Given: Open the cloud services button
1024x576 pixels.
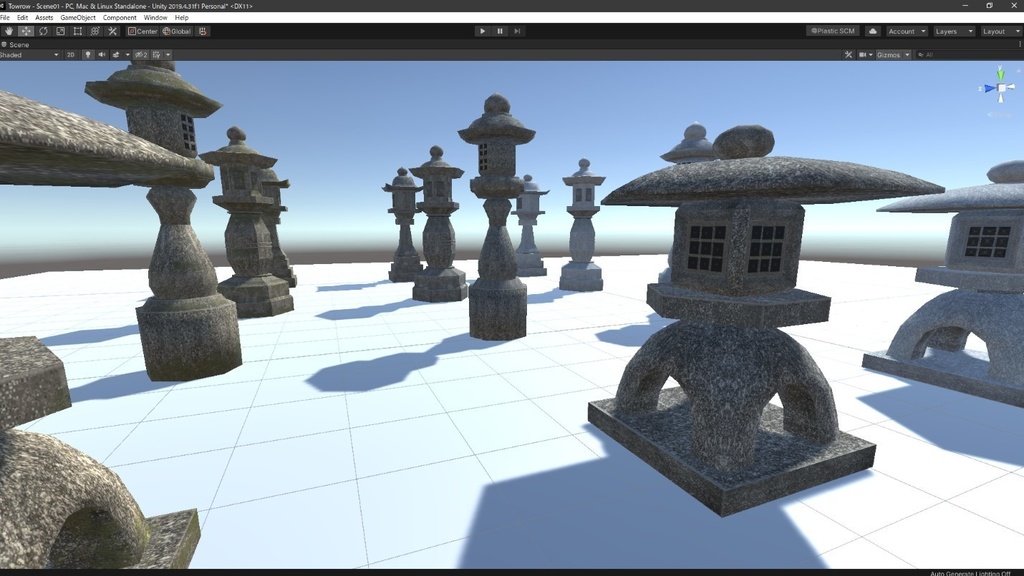Looking at the screenshot, I should (872, 31).
